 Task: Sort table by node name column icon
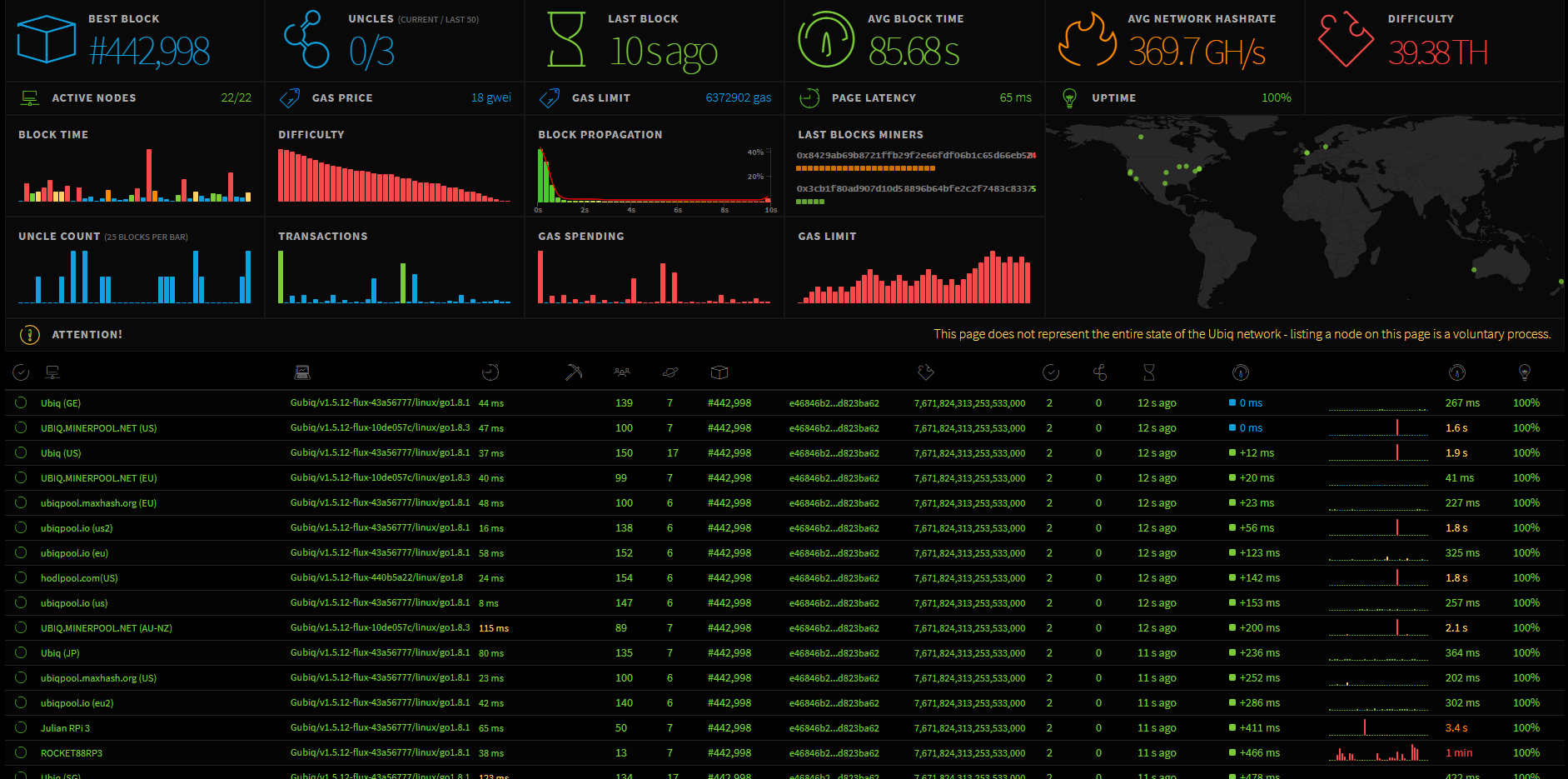click(x=52, y=372)
